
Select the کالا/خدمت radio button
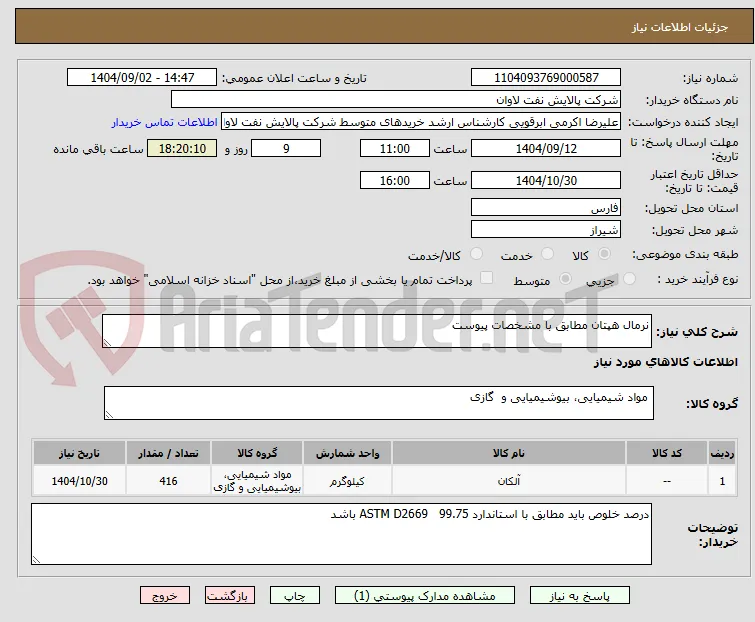pyautogui.click(x=476, y=254)
